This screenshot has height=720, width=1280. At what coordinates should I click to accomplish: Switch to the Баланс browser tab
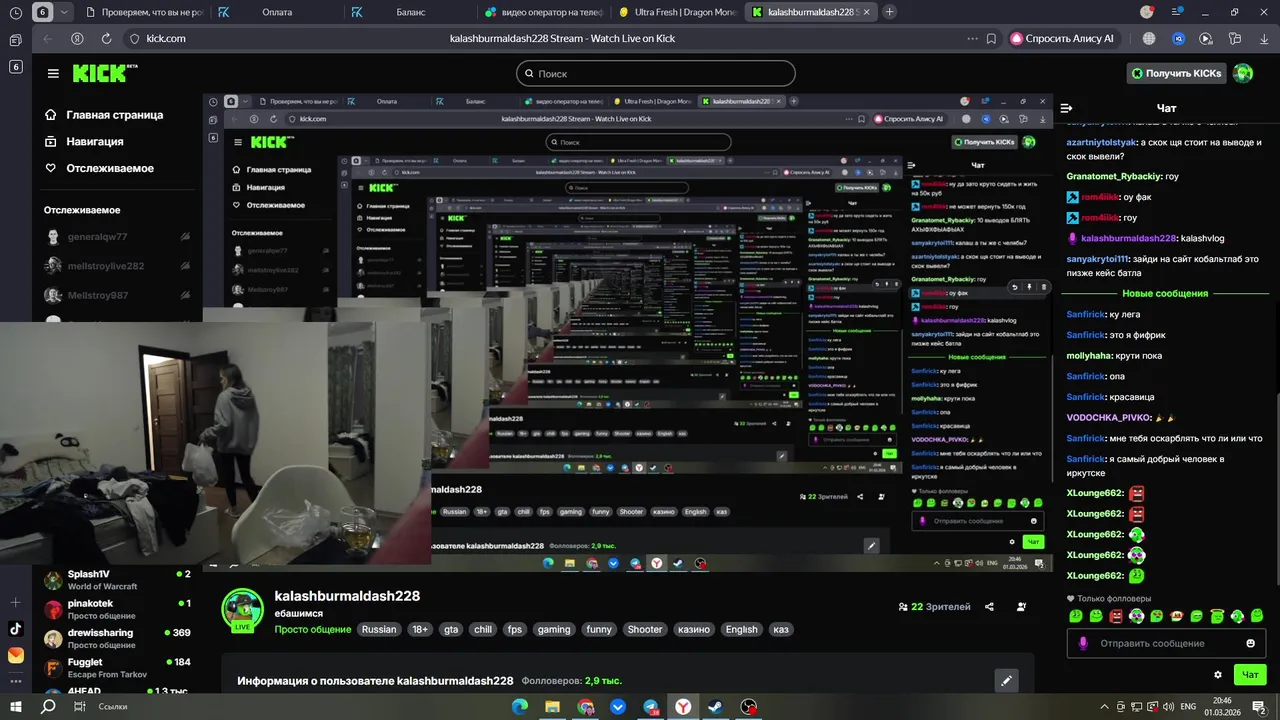pyautogui.click(x=410, y=12)
